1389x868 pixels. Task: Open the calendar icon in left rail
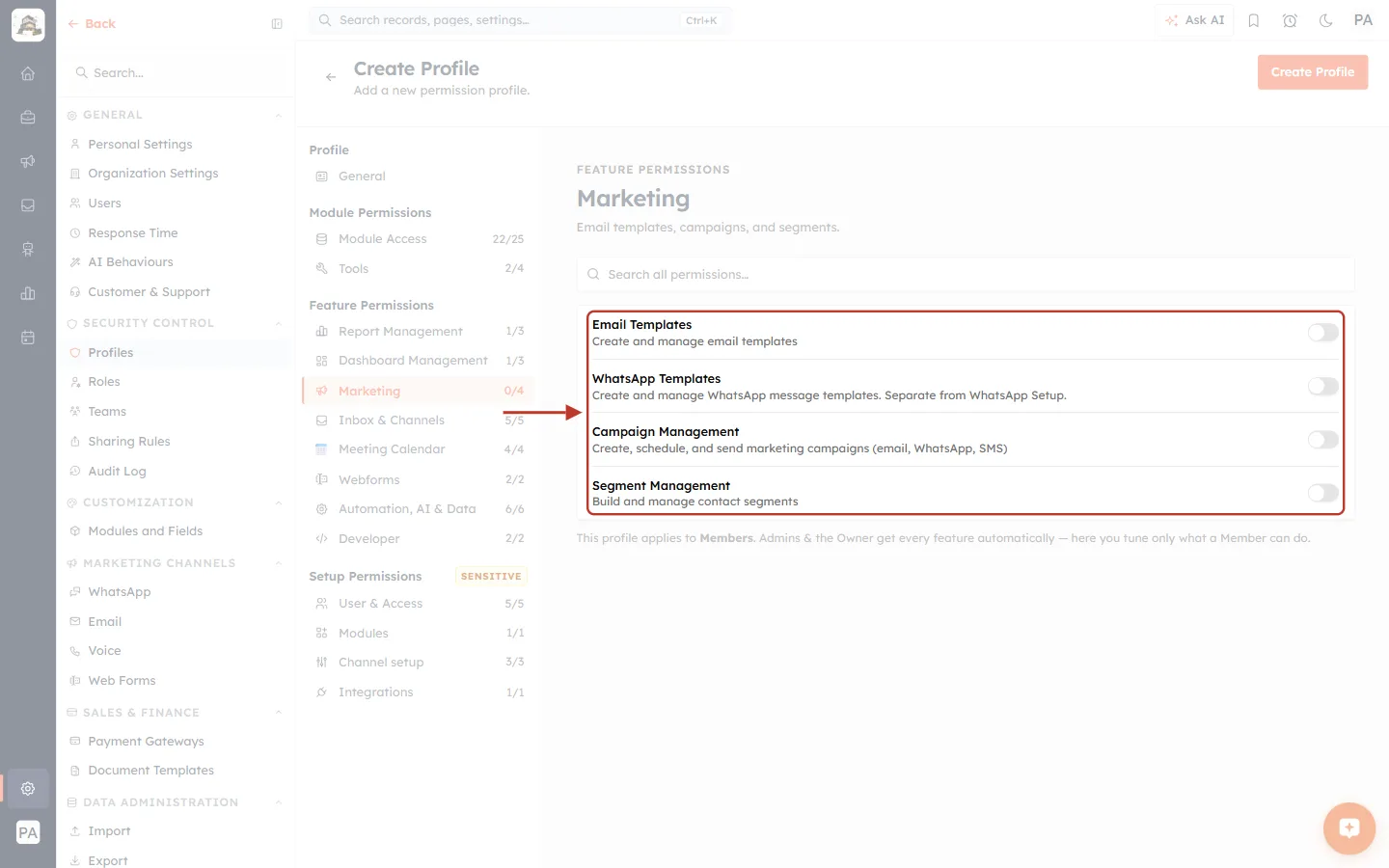click(x=28, y=338)
